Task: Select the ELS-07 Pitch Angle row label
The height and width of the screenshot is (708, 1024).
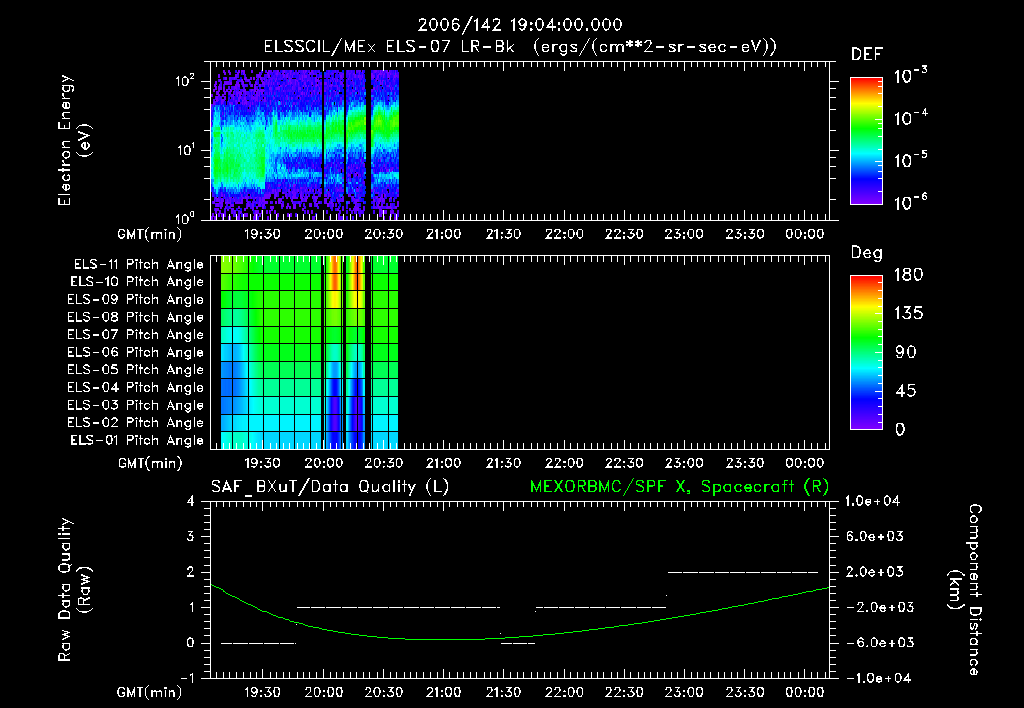Action: pos(136,335)
